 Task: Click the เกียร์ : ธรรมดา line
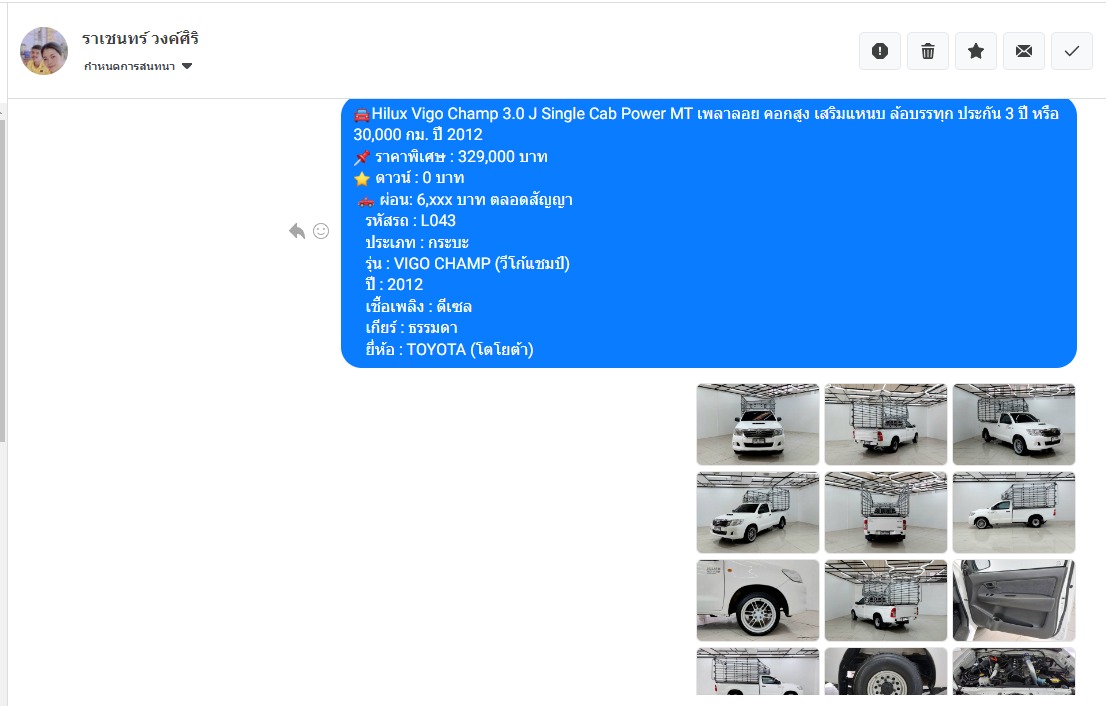(411, 328)
